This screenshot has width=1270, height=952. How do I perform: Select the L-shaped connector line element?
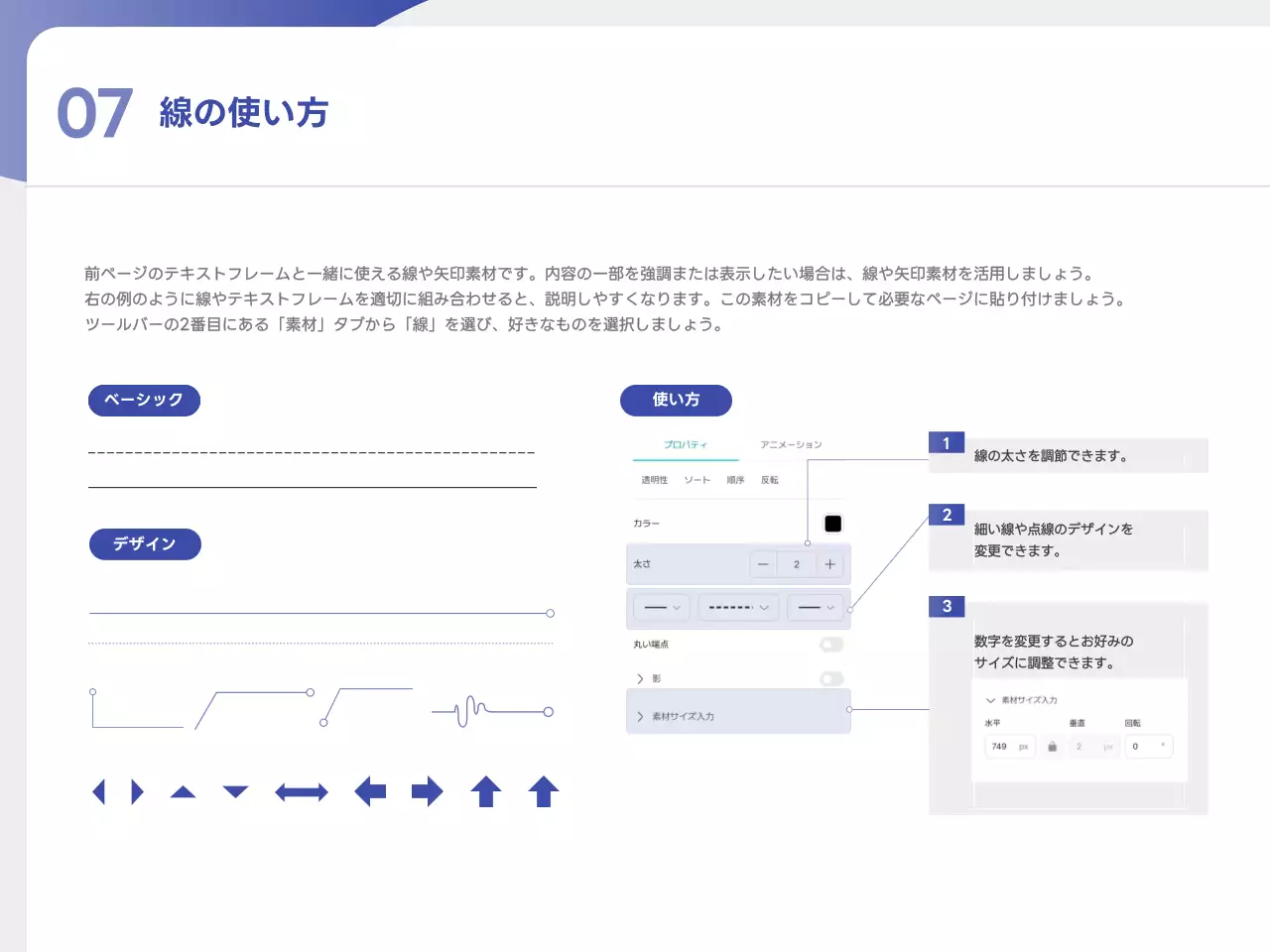pyautogui.click(x=136, y=710)
